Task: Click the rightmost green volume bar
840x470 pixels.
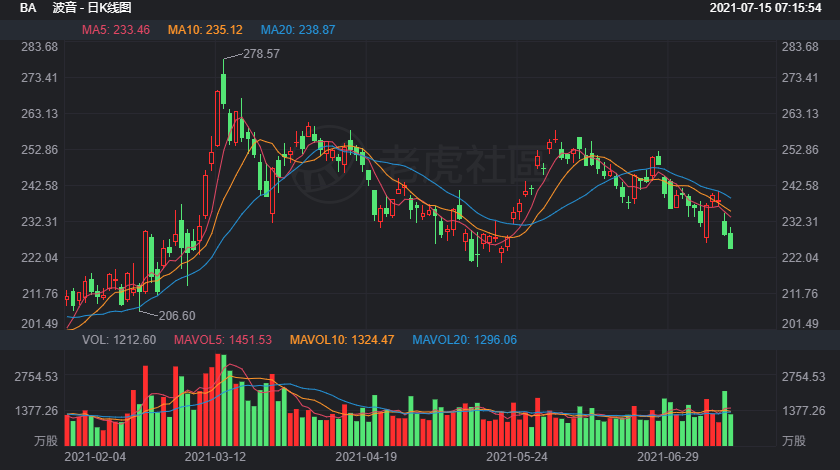Action: click(x=730, y=430)
